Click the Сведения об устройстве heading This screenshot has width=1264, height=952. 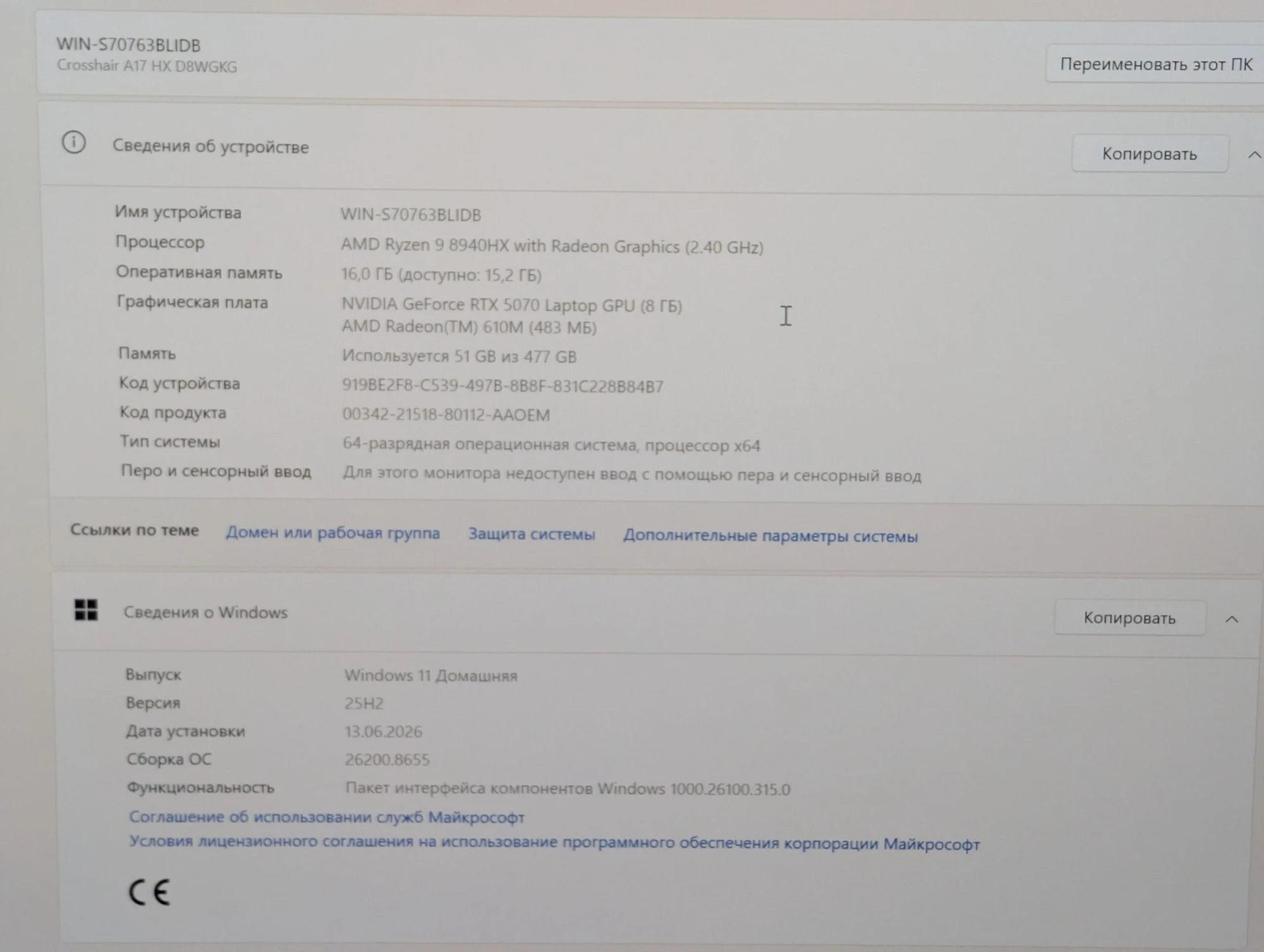[x=210, y=146]
